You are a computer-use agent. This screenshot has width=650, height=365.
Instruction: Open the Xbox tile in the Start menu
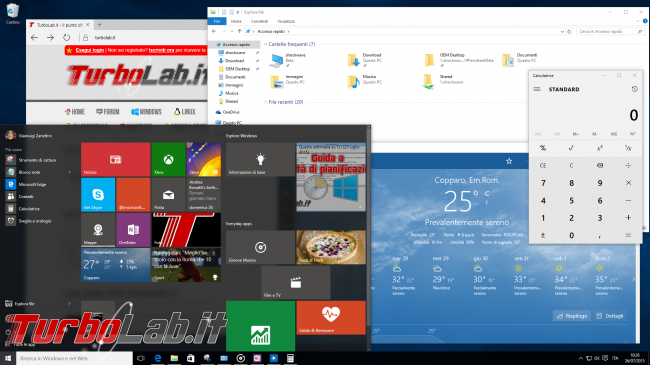click(x=168, y=160)
